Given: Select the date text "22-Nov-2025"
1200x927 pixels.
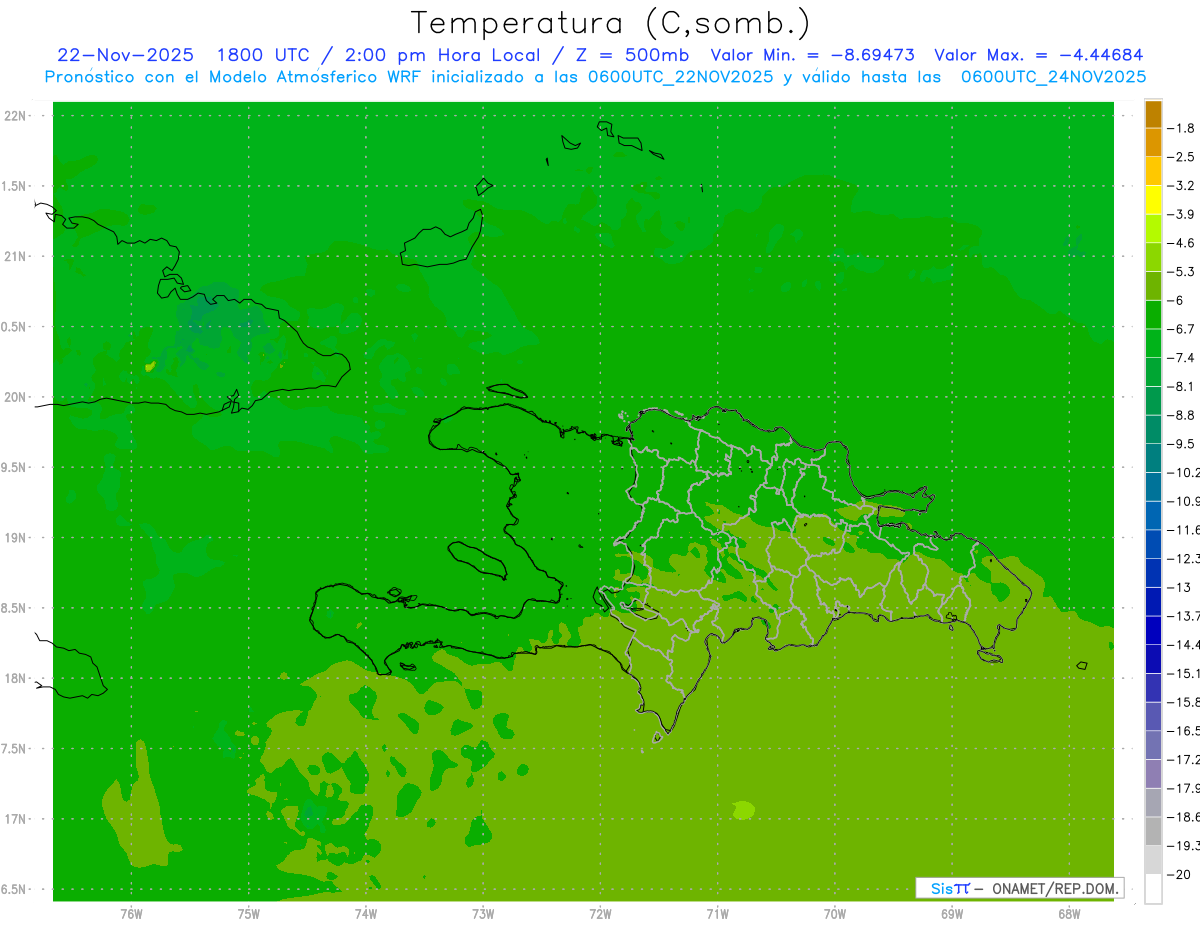Looking at the screenshot, I should click(126, 55).
